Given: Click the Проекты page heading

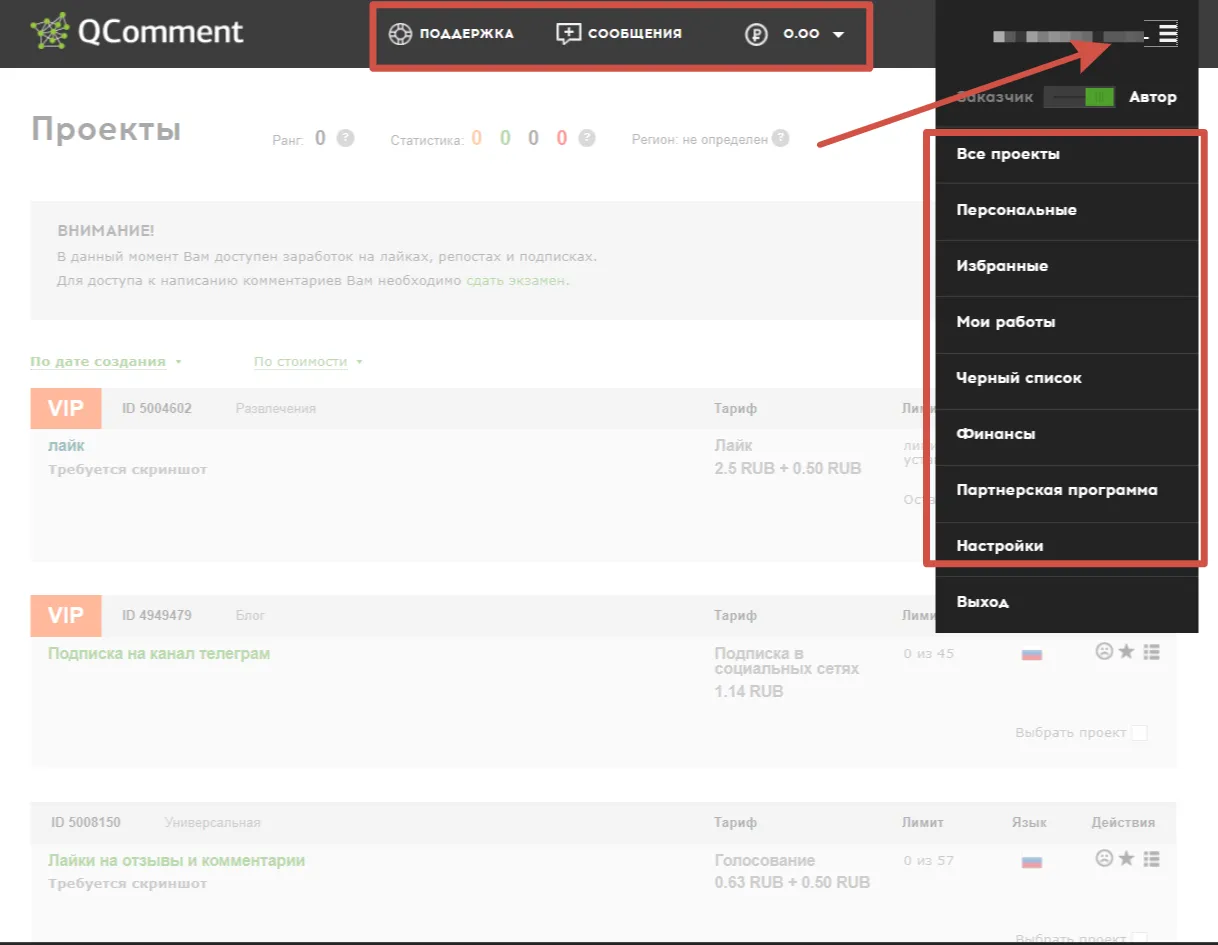Looking at the screenshot, I should pyautogui.click(x=106, y=129).
